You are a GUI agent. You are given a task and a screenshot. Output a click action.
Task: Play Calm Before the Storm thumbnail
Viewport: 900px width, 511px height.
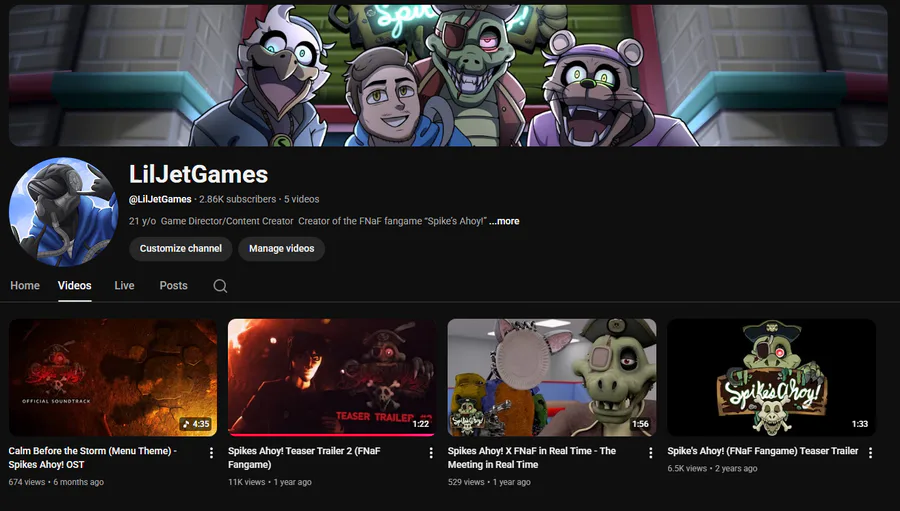(113, 378)
